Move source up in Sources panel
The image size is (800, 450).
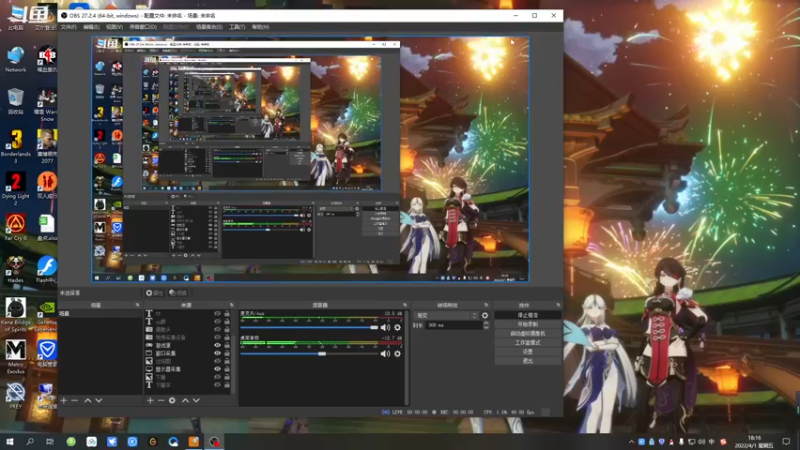[185, 401]
